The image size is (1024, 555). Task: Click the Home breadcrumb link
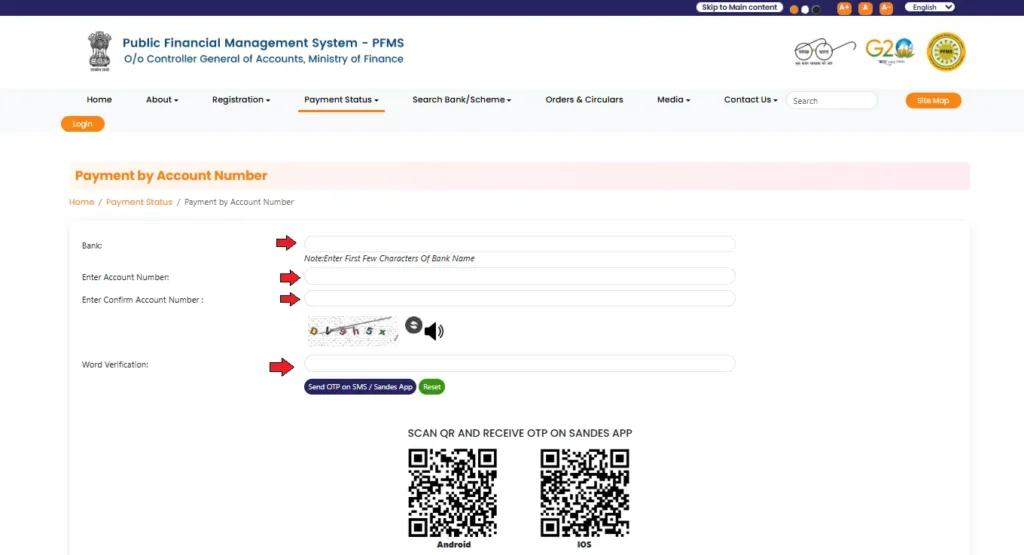pyautogui.click(x=82, y=202)
